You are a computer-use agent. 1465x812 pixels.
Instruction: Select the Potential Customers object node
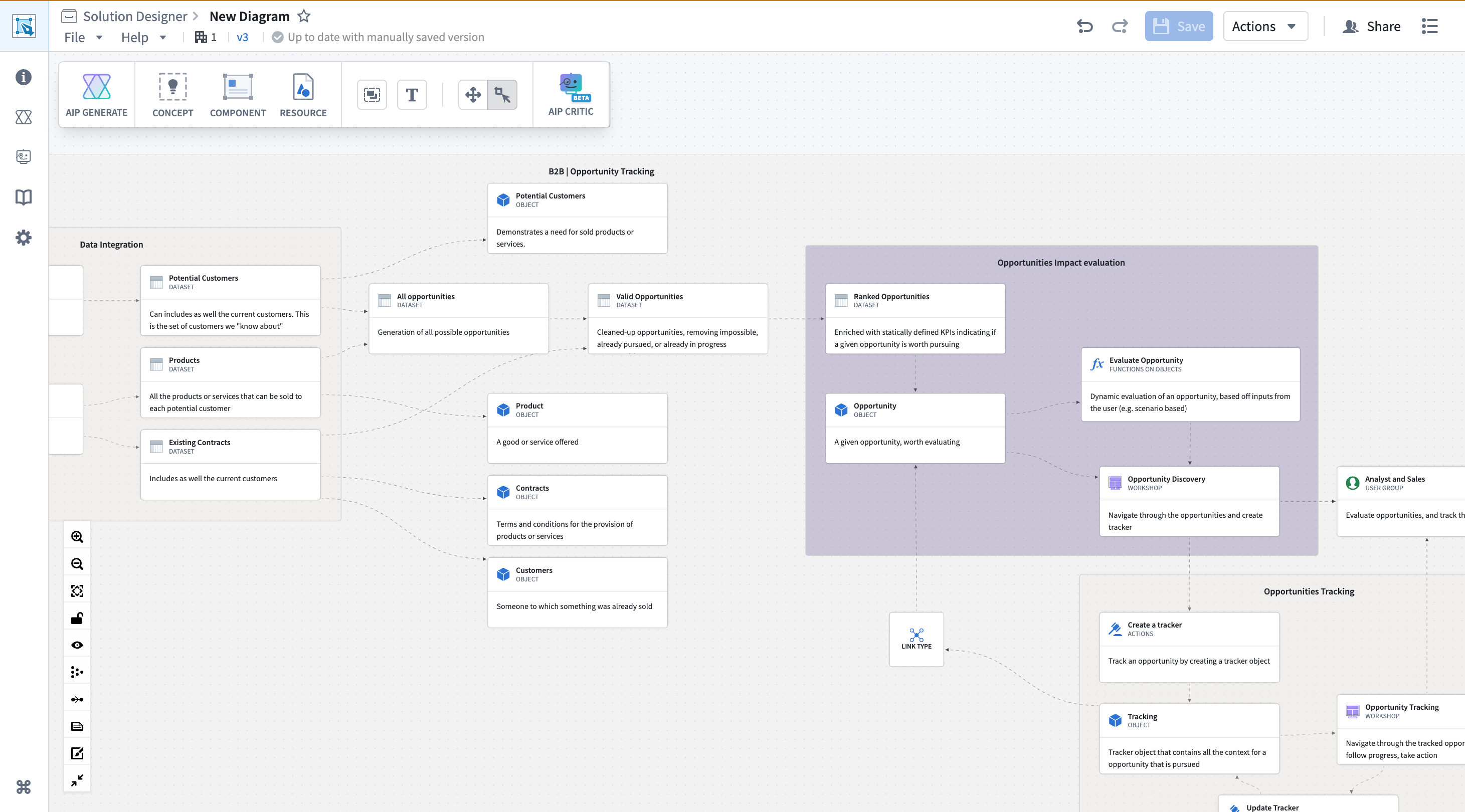click(577, 219)
